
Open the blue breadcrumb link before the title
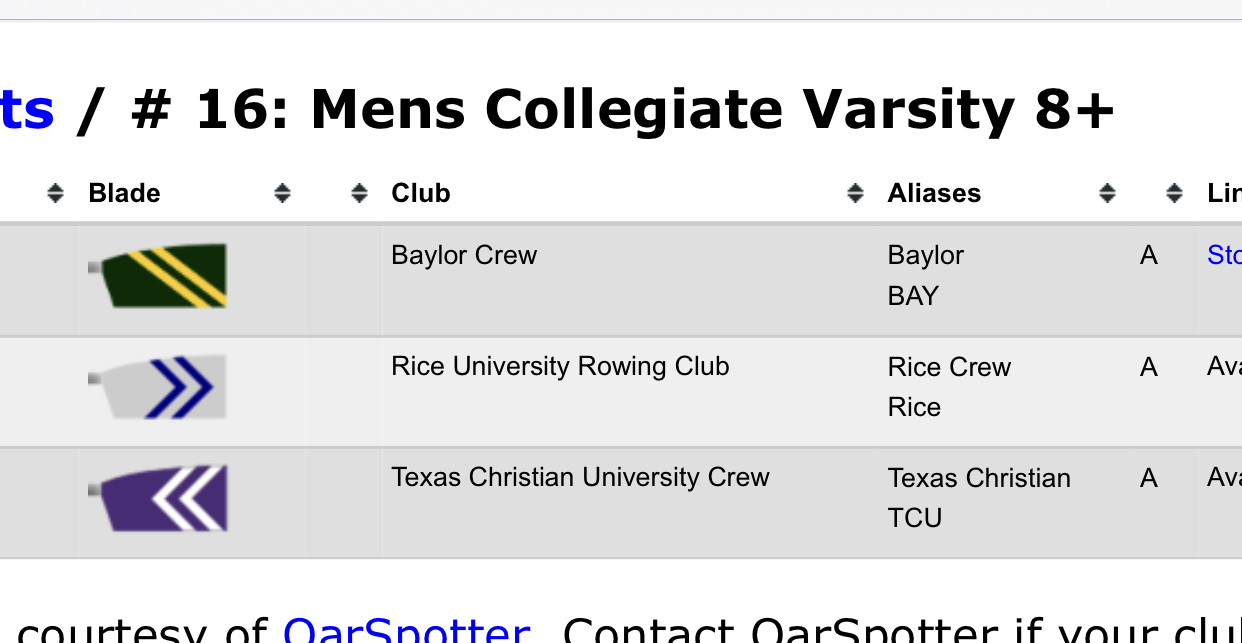pos(27,110)
